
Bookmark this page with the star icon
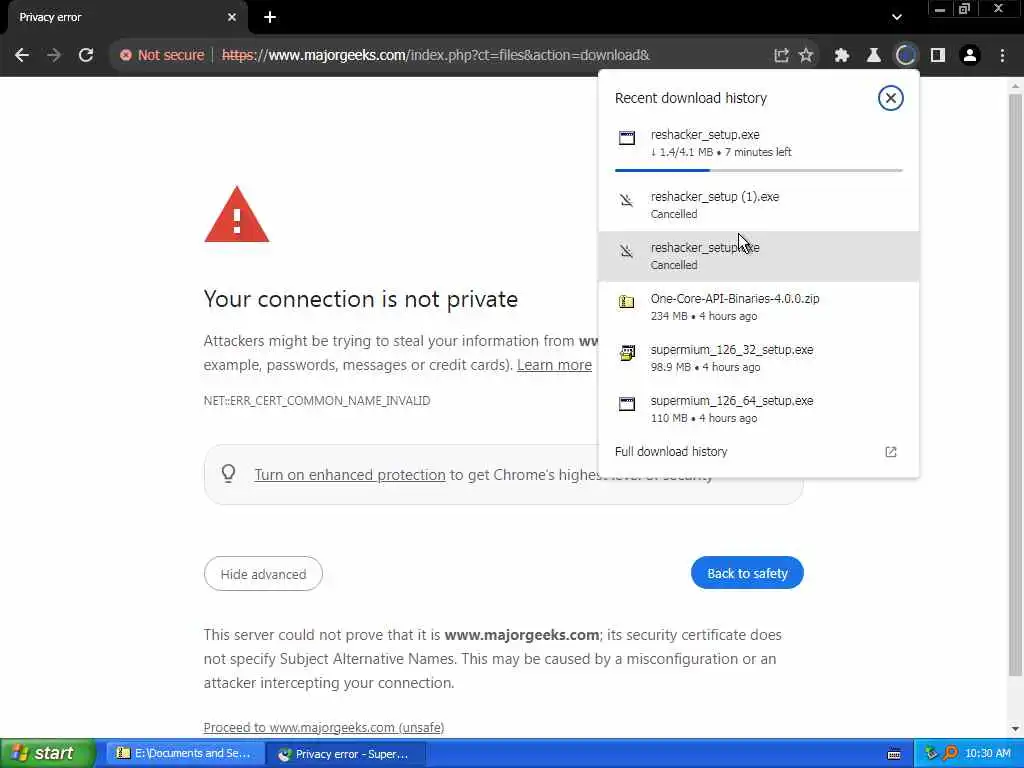807,55
